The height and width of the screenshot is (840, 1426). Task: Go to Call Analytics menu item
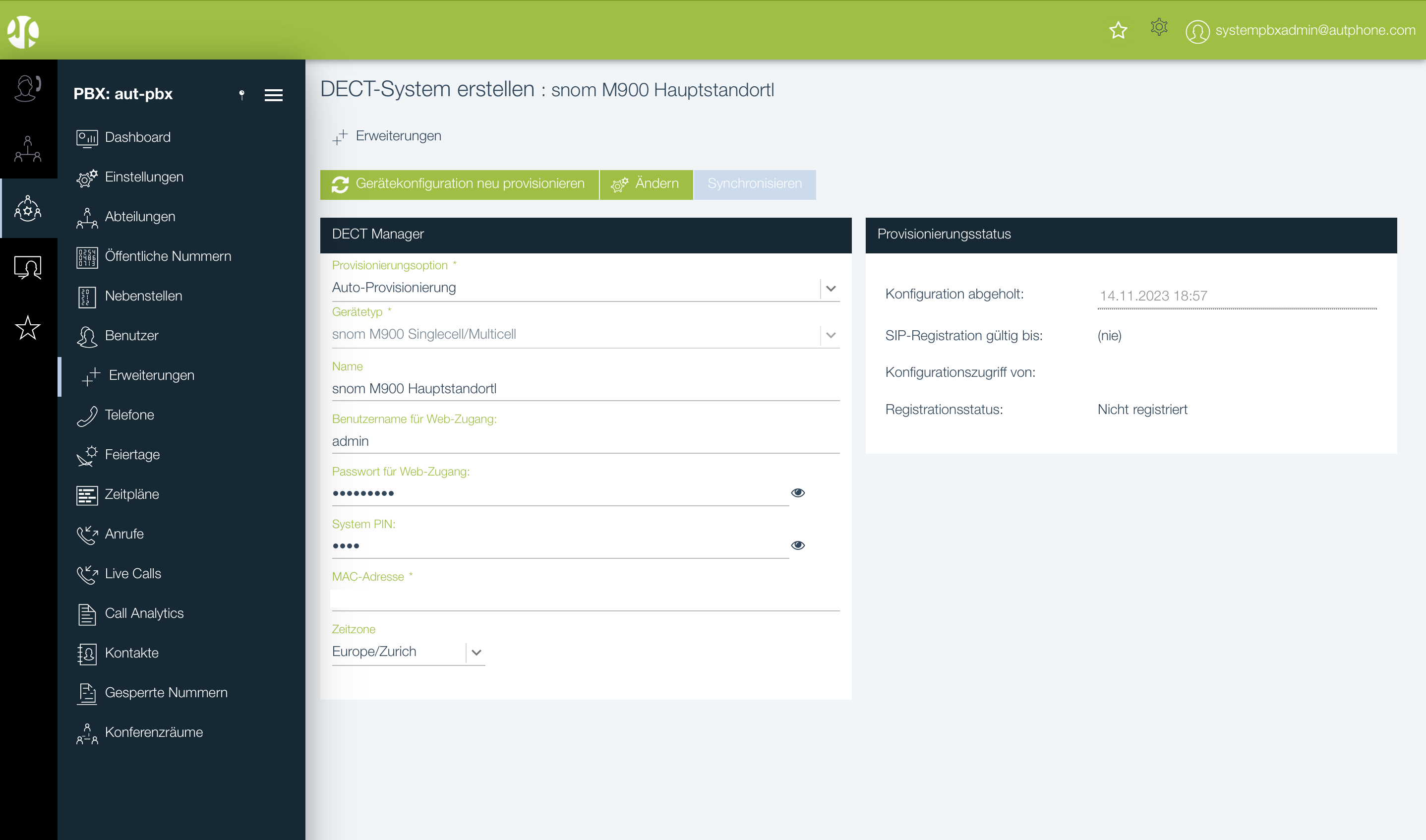pyautogui.click(x=144, y=613)
